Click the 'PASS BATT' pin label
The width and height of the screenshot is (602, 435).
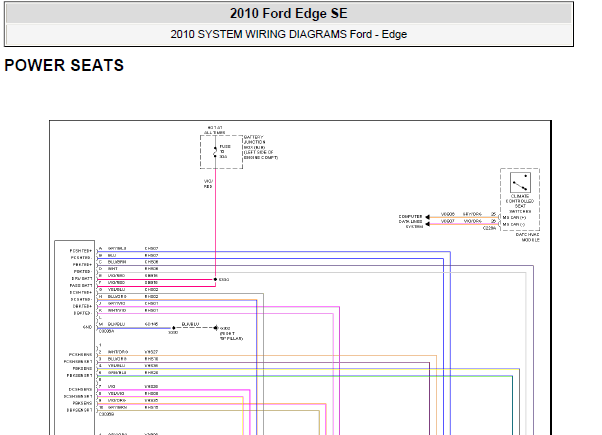point(81,285)
